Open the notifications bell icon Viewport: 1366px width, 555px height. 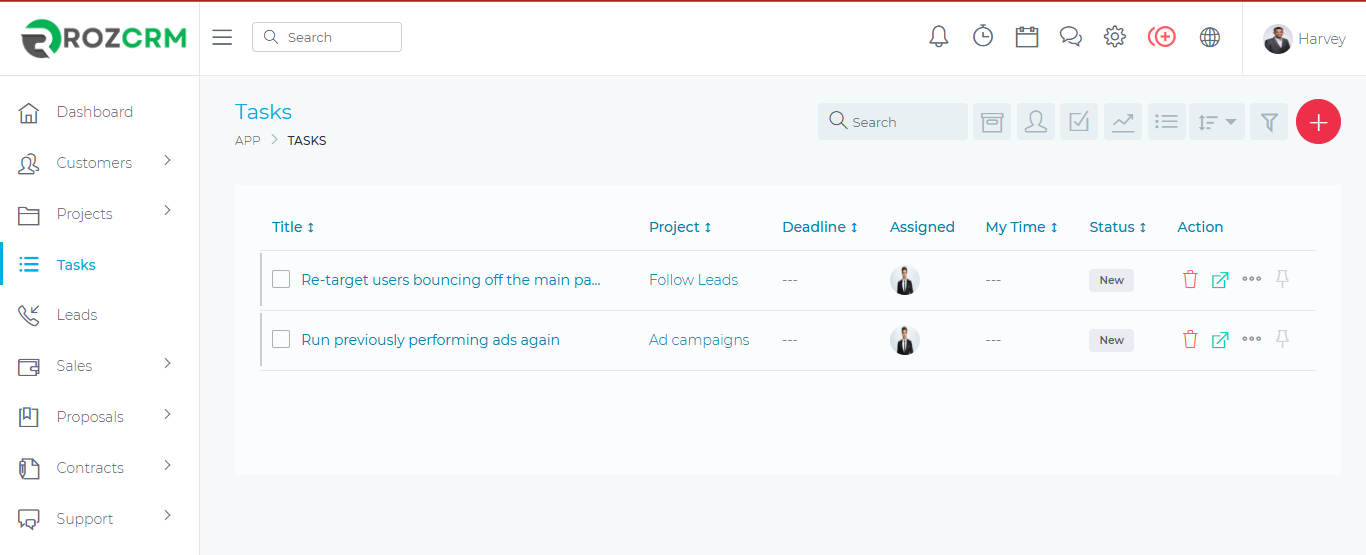click(x=938, y=37)
